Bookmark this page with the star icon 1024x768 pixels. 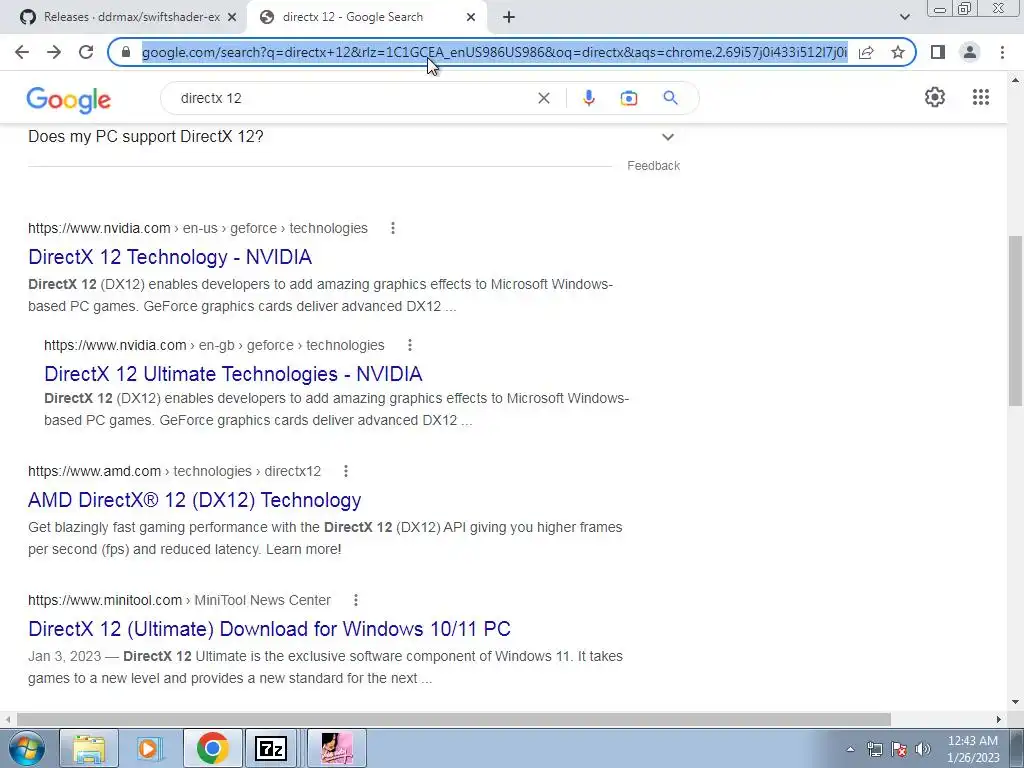click(898, 52)
